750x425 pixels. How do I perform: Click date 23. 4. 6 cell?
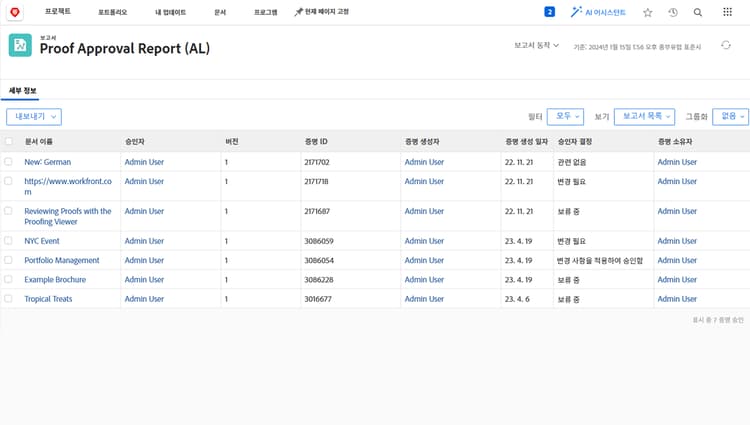pyautogui.click(x=517, y=299)
